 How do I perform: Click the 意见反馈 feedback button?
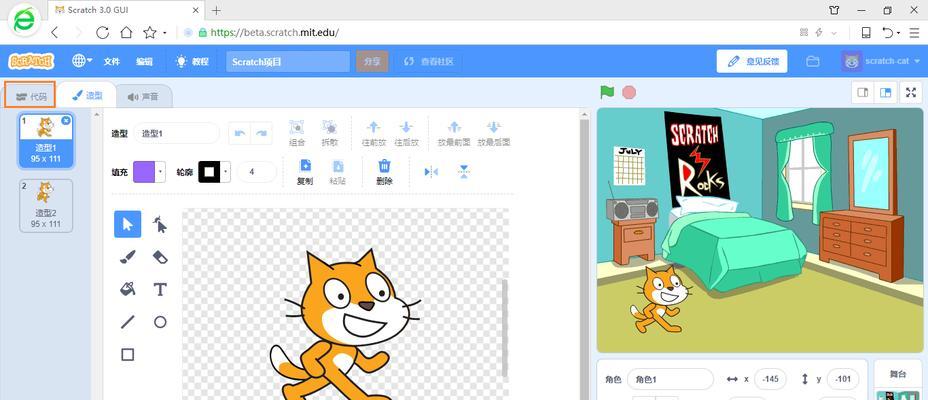pos(752,61)
